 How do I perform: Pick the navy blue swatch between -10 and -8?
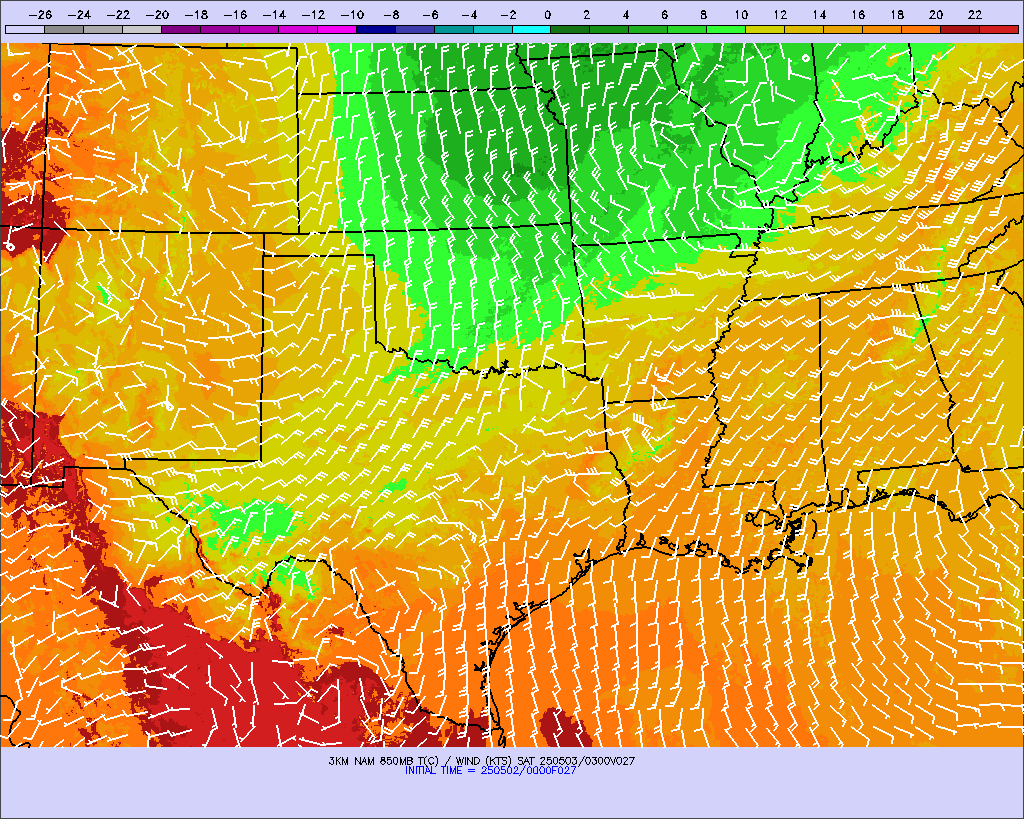pyautogui.click(x=376, y=29)
